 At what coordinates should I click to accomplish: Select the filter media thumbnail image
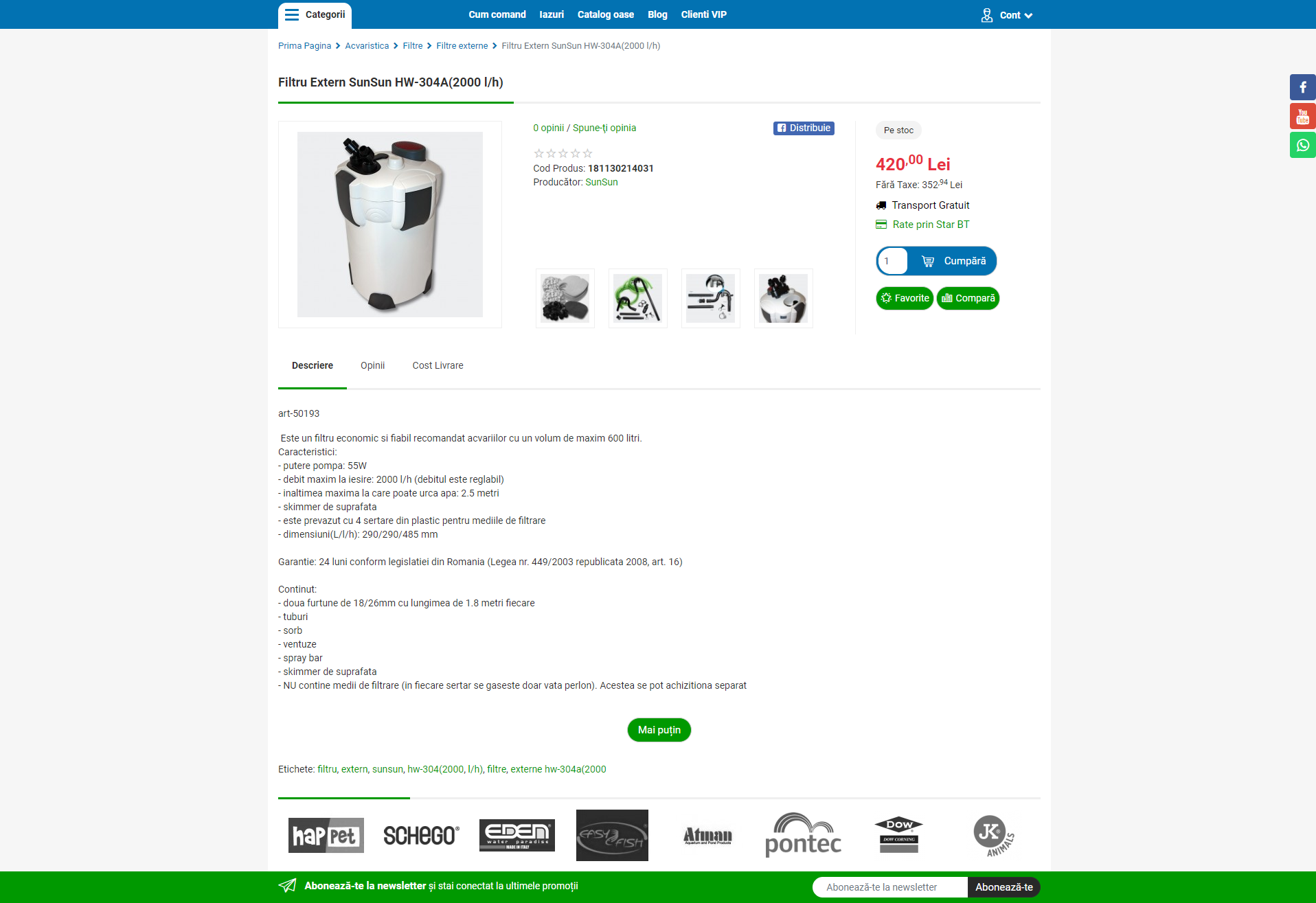coord(565,298)
